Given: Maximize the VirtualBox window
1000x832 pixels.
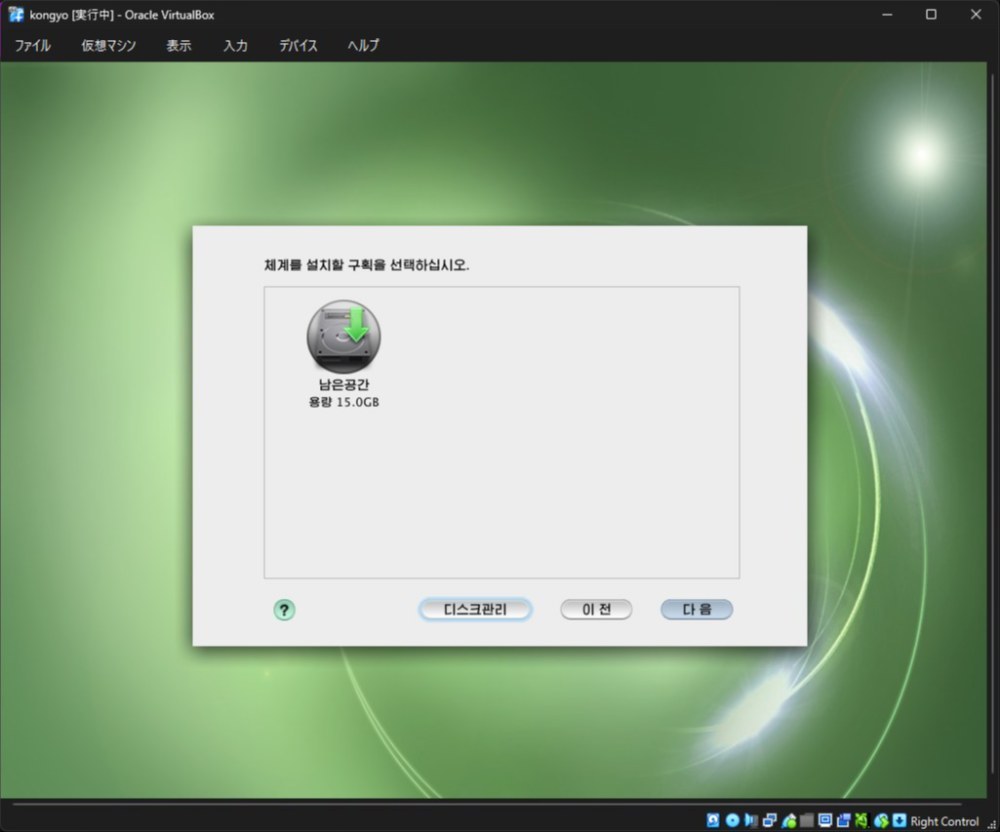Looking at the screenshot, I should click(x=931, y=15).
